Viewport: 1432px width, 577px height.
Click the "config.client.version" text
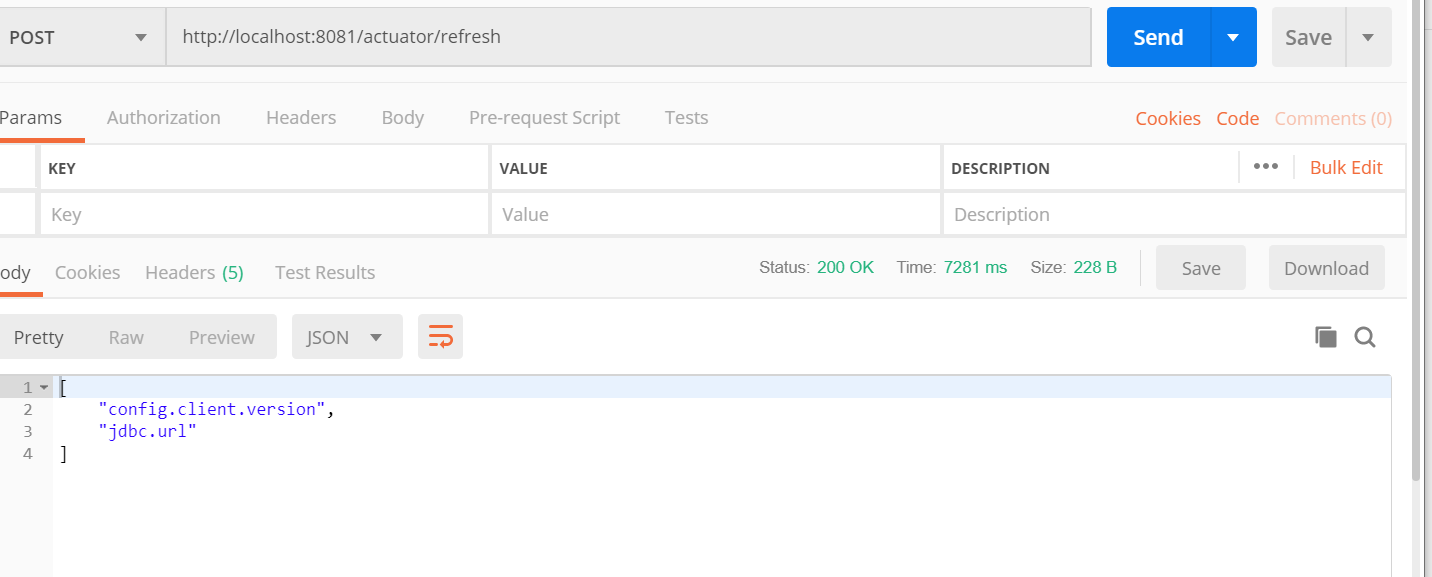(x=212, y=409)
